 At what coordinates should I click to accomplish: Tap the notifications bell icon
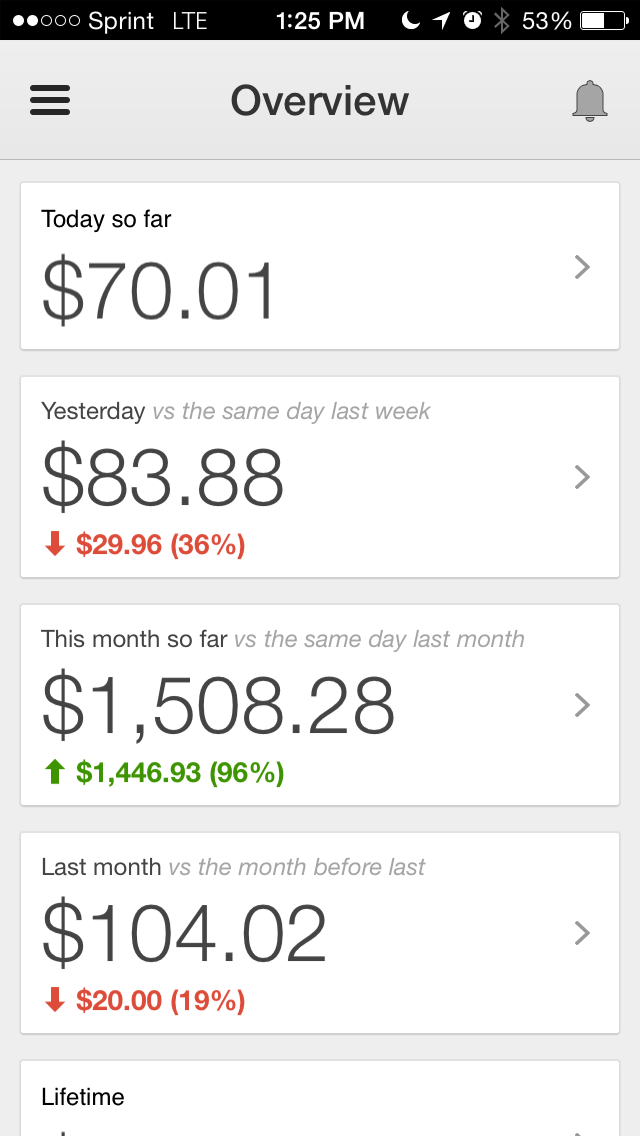[x=590, y=101]
